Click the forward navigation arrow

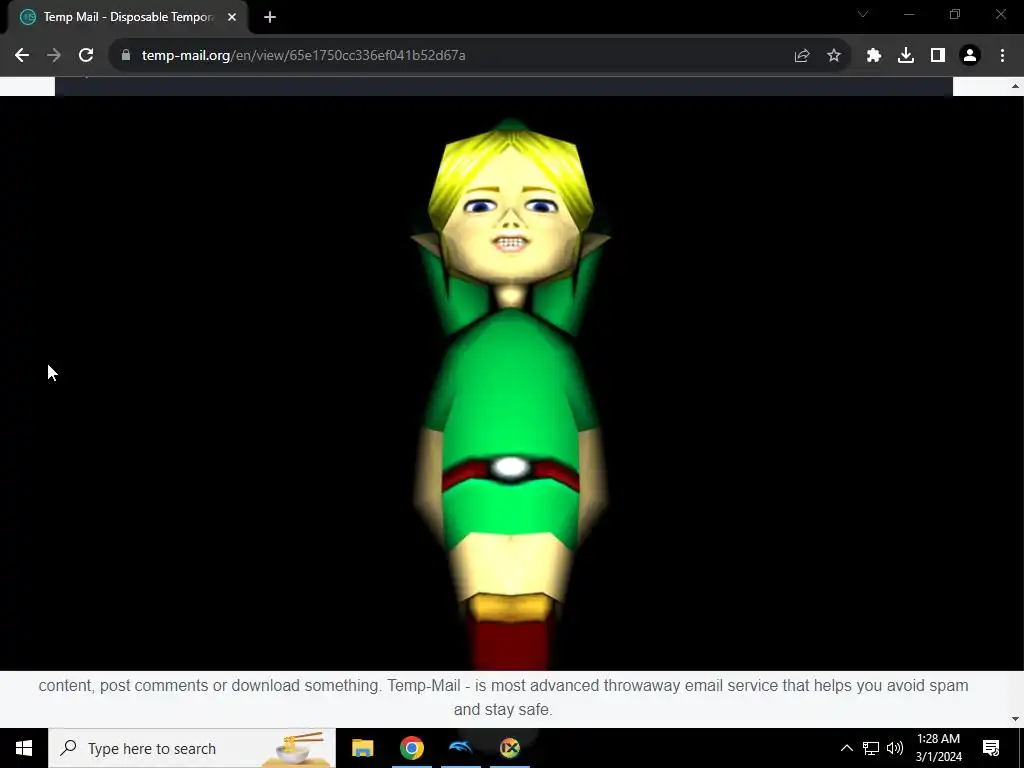54,56
